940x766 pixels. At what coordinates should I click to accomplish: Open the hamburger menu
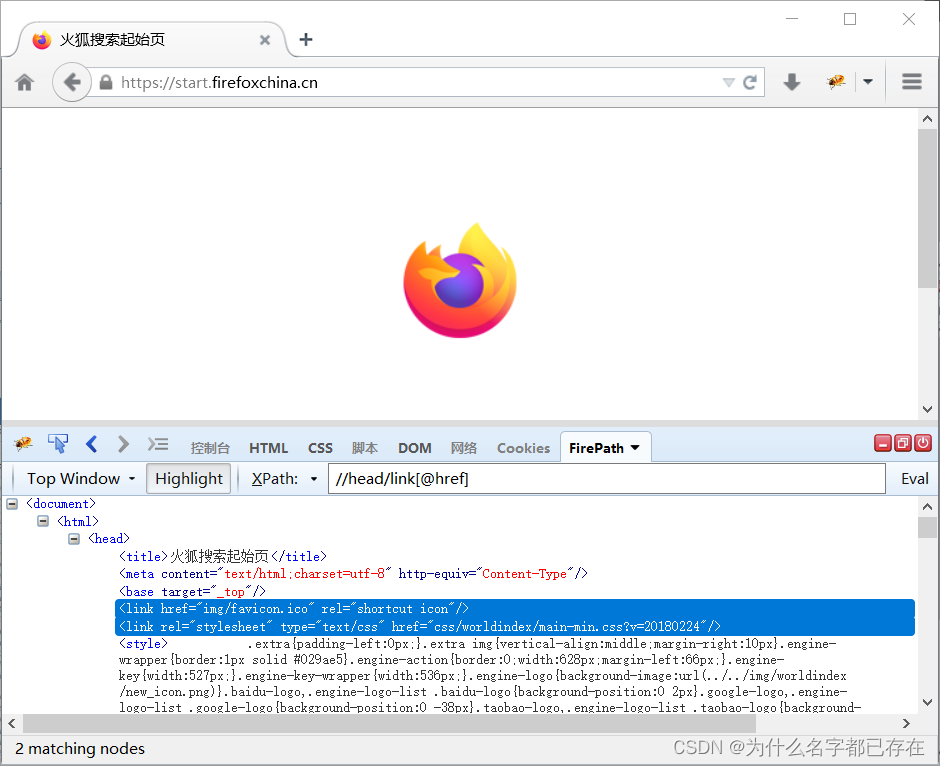pos(912,82)
